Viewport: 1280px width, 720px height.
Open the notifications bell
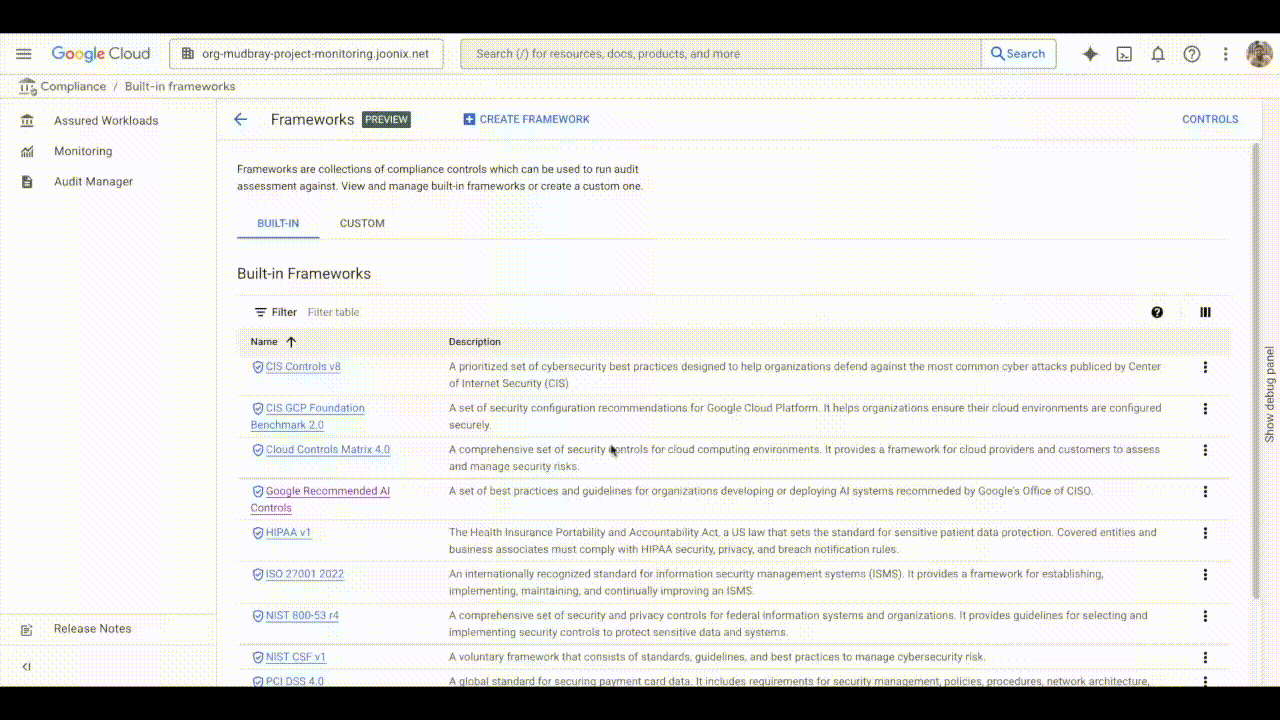pos(1158,54)
